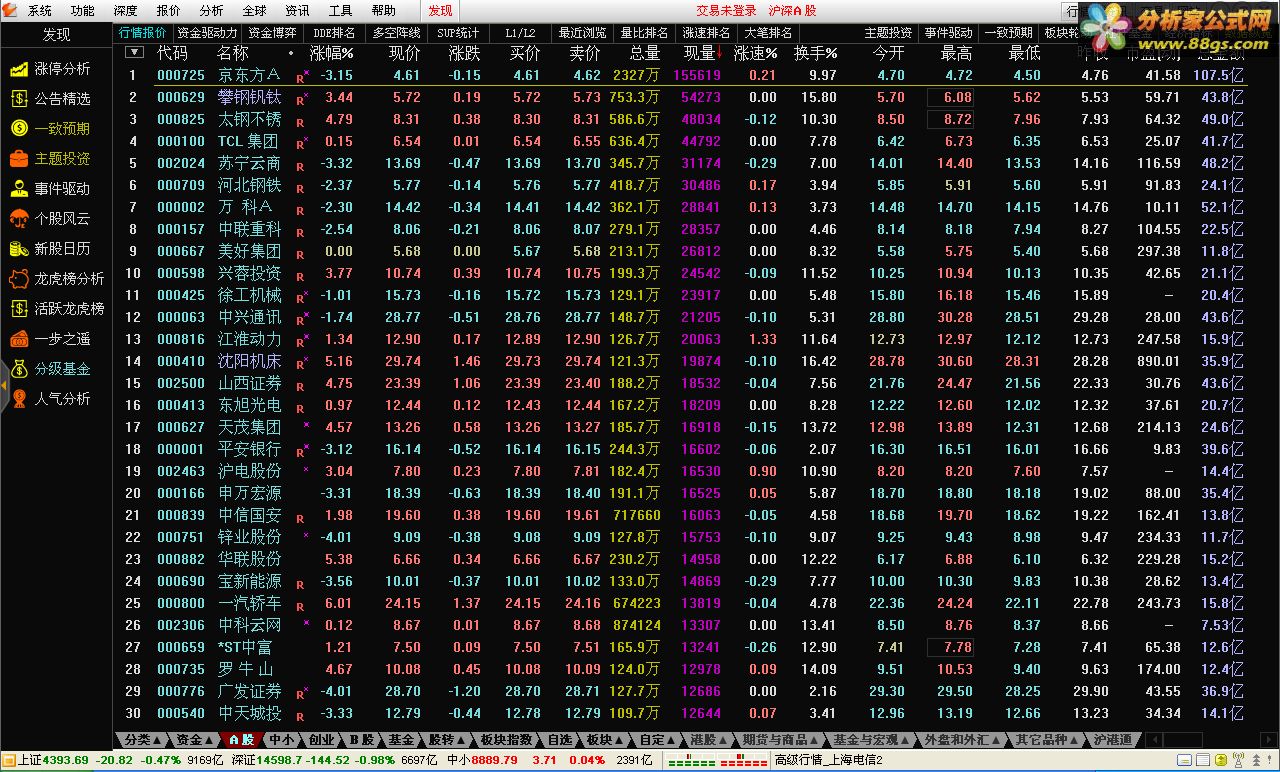This screenshot has height=772, width=1280.
Task: Select the 创业 bottom tab
Action: coord(321,740)
